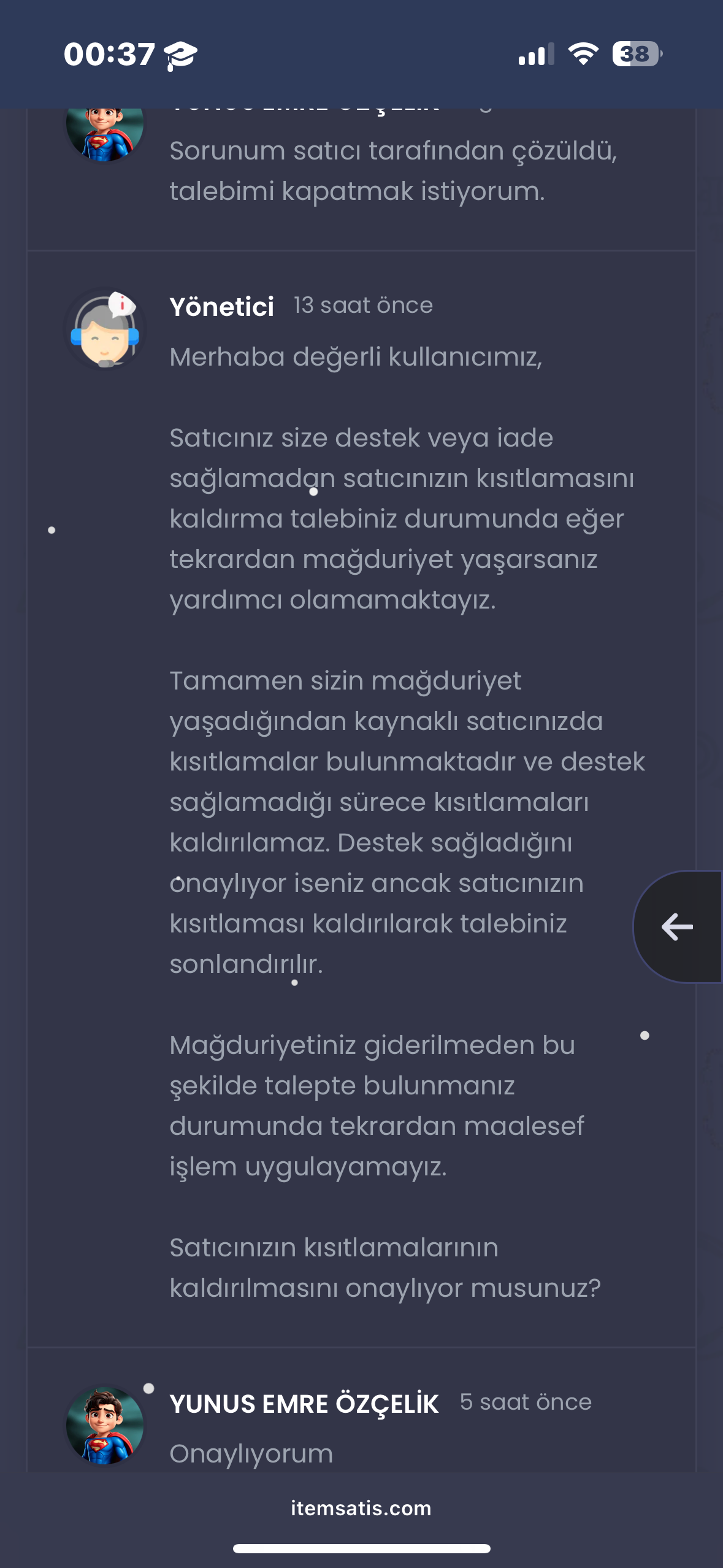Tap the message starting Sorunum satıcı tarafından
723x1568 pixels.
click(x=394, y=171)
